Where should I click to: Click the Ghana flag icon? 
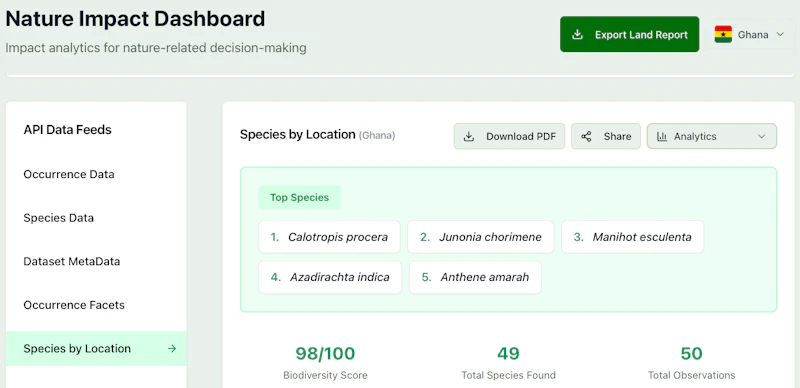coord(723,35)
